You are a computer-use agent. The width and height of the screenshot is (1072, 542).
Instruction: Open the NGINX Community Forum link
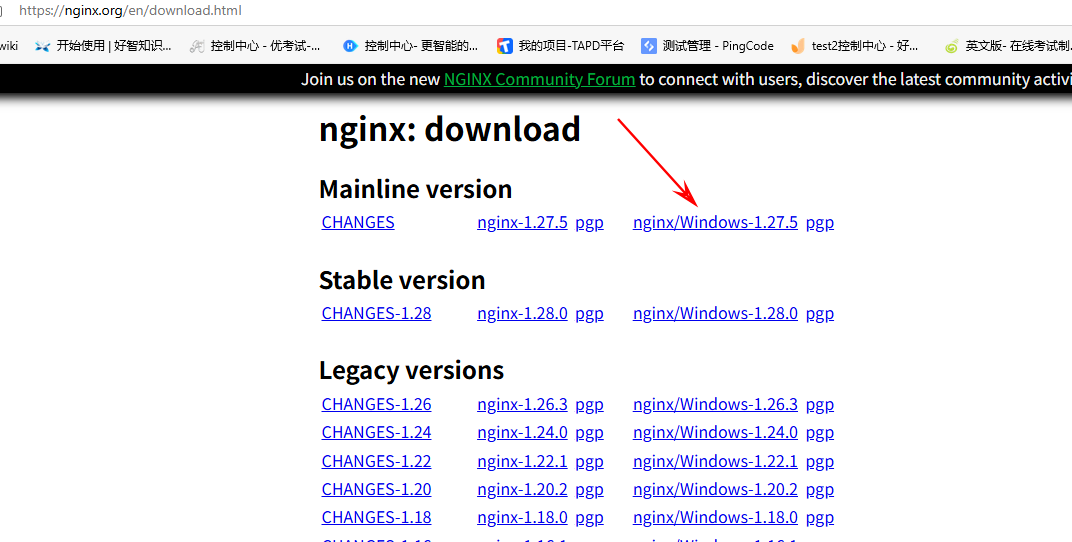tap(539, 79)
